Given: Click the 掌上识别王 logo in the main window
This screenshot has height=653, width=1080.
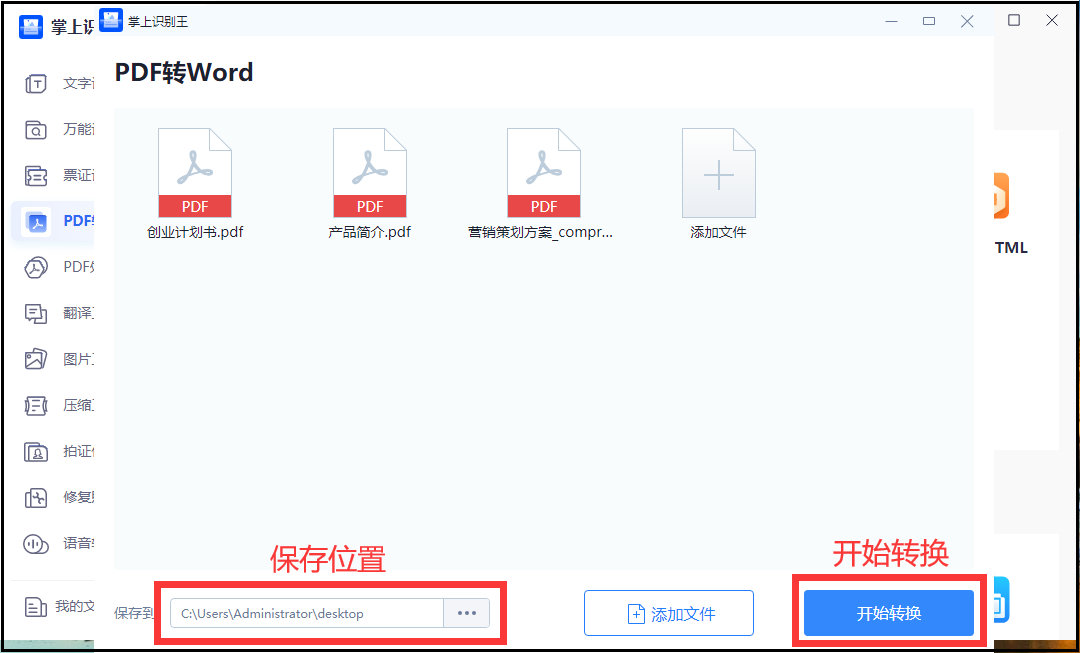Looking at the screenshot, I should click(x=31, y=27).
